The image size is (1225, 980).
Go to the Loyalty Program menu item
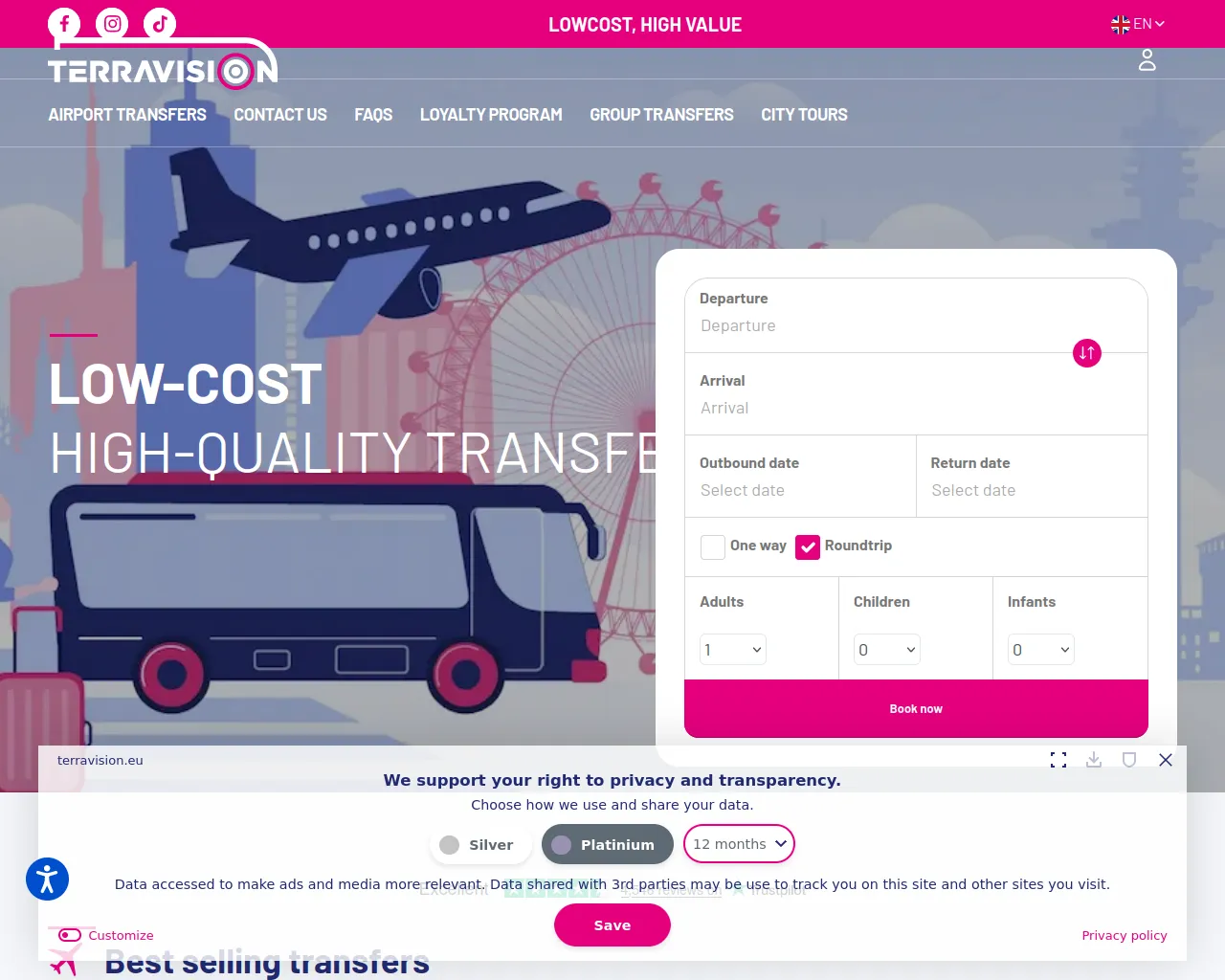pyautogui.click(x=491, y=115)
